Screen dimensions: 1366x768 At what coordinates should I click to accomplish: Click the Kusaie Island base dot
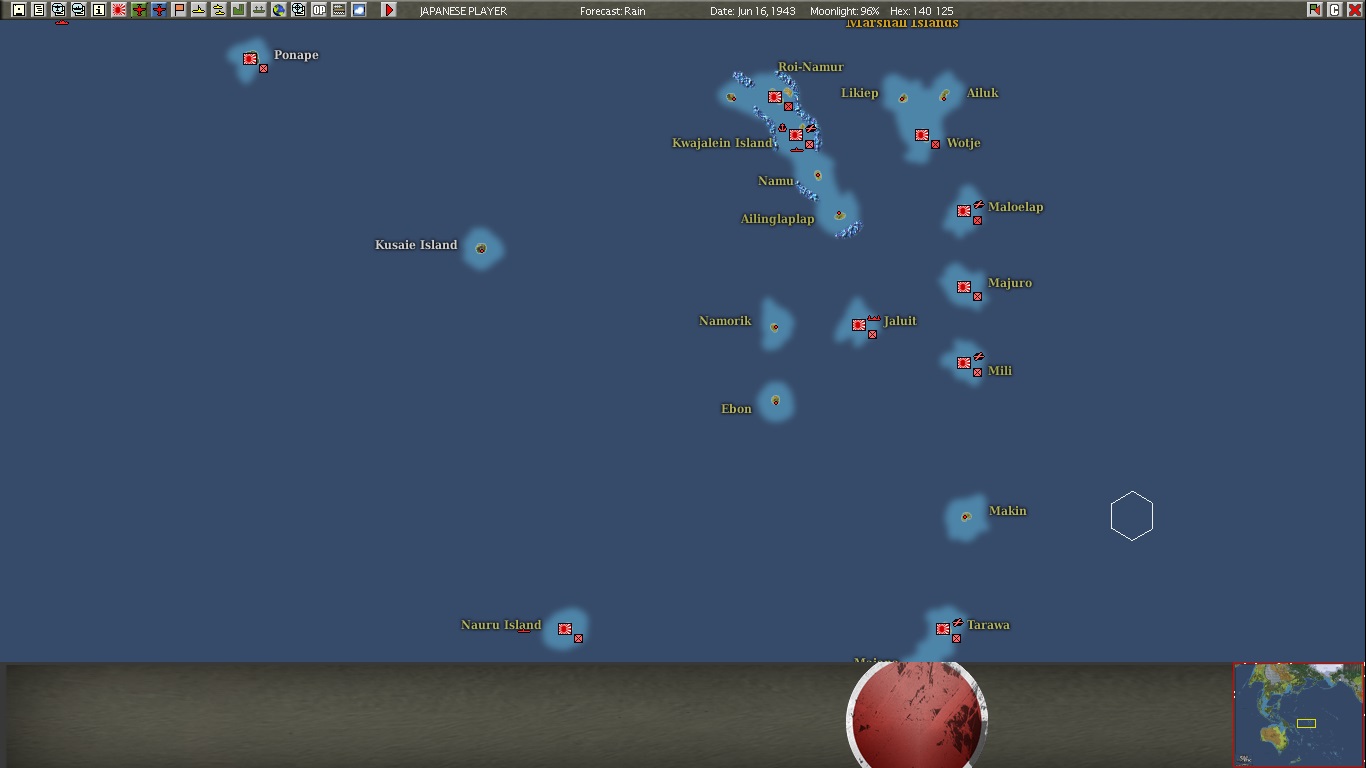pyautogui.click(x=481, y=249)
